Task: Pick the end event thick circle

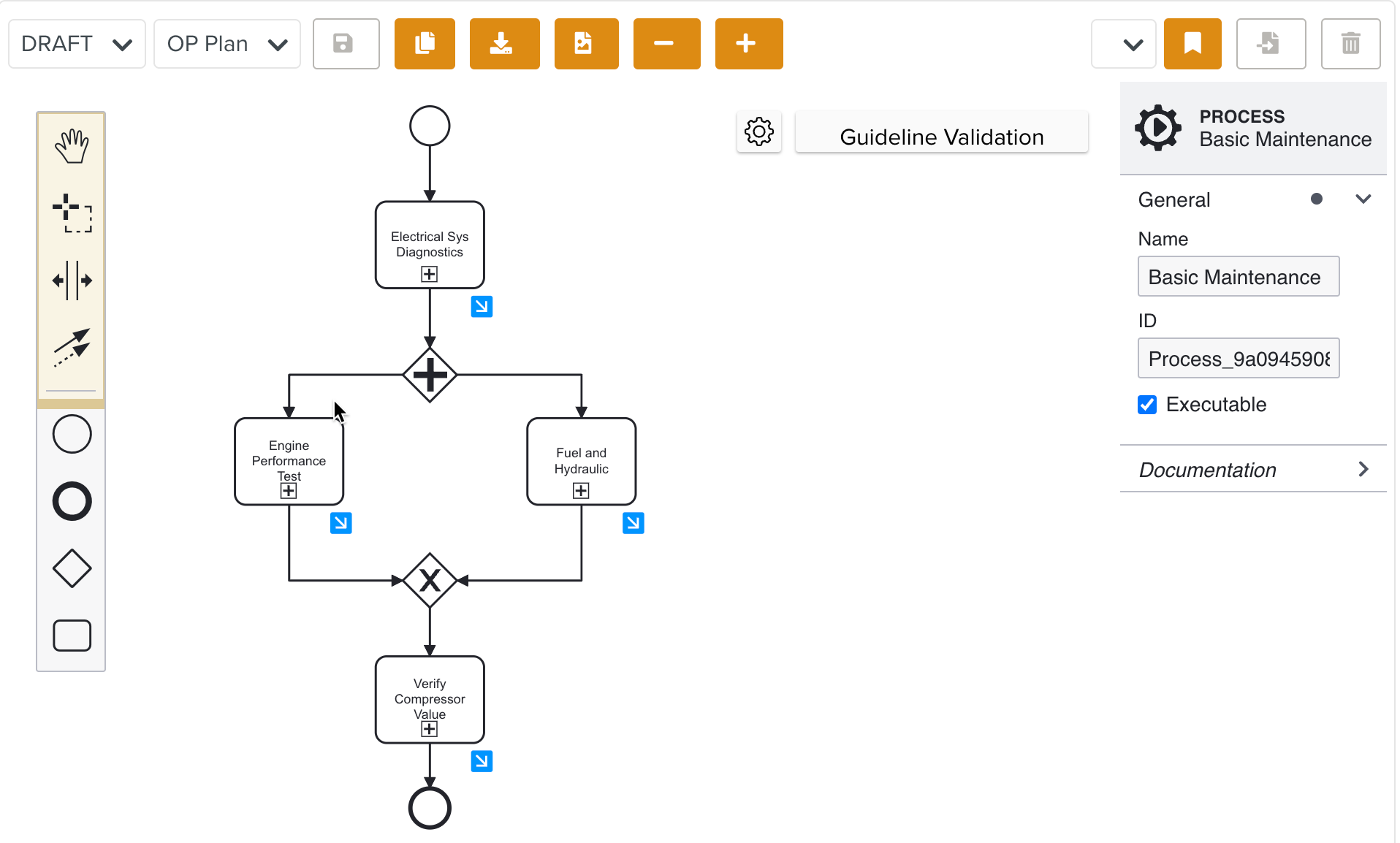Action: pos(72,501)
